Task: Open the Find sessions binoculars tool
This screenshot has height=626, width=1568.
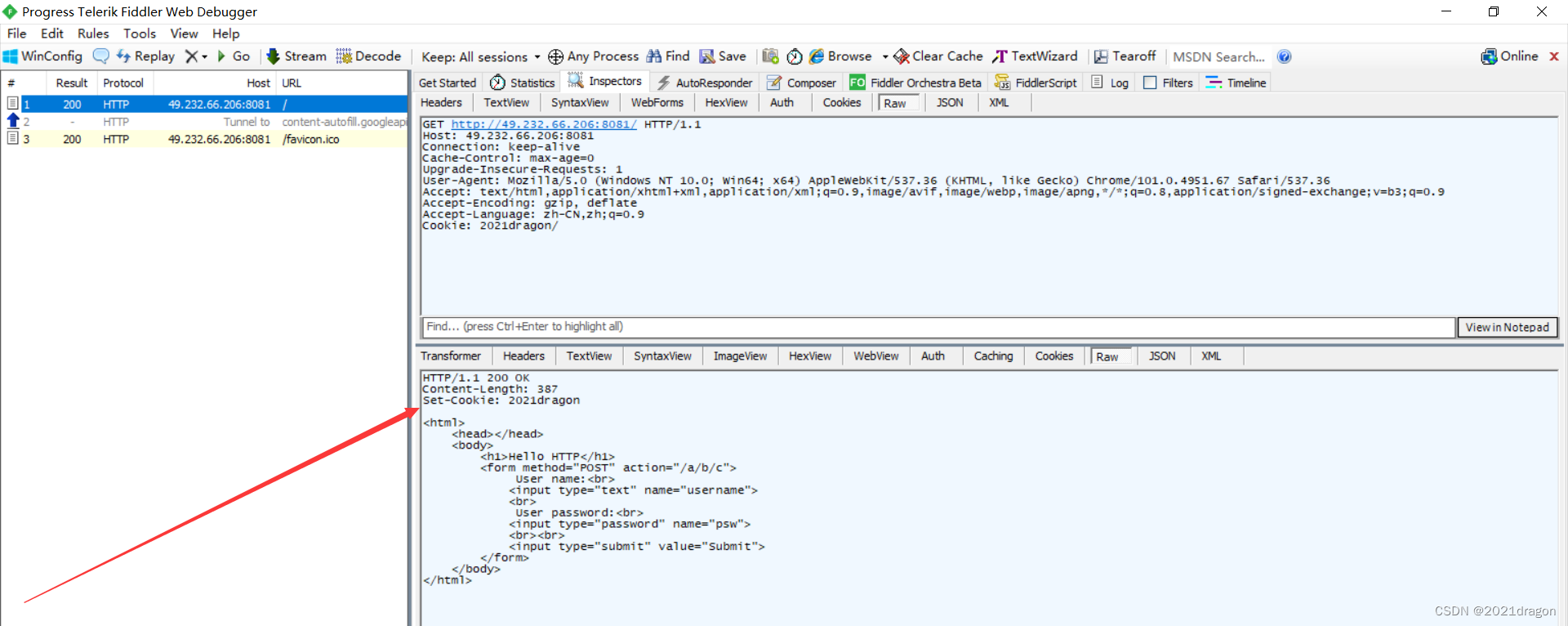Action: [668, 56]
